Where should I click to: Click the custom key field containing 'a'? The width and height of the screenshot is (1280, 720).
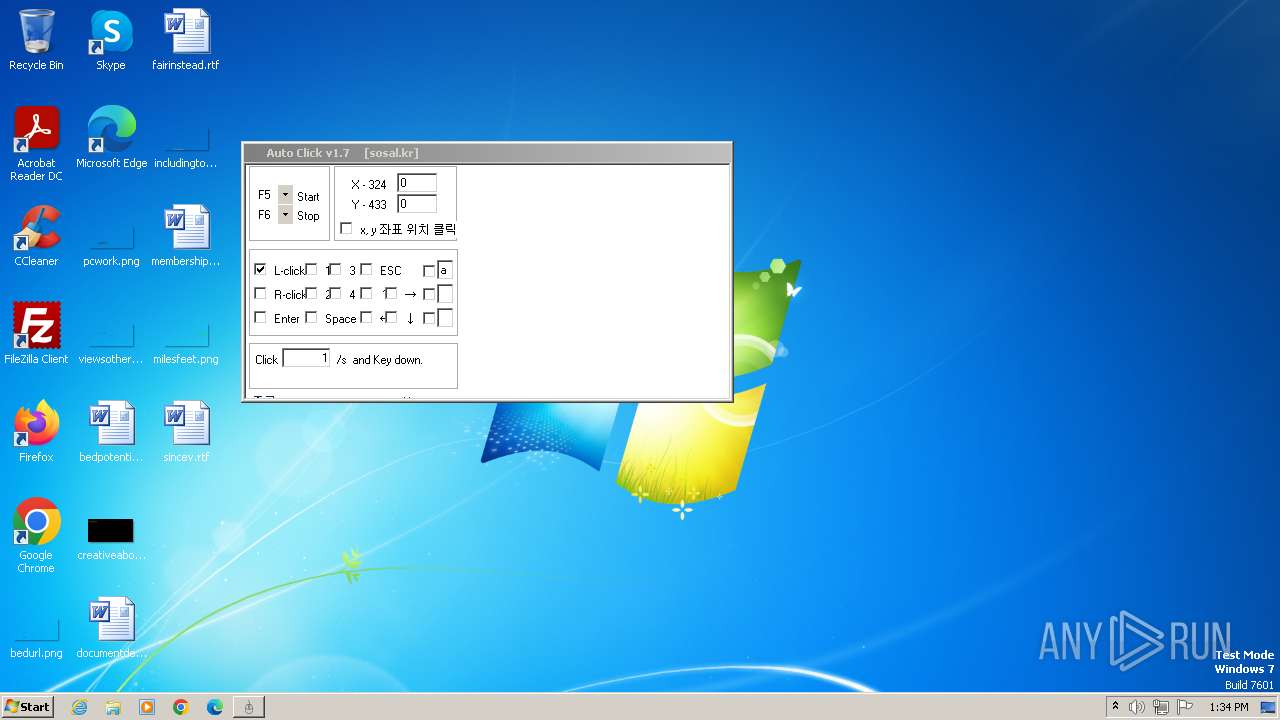445,270
